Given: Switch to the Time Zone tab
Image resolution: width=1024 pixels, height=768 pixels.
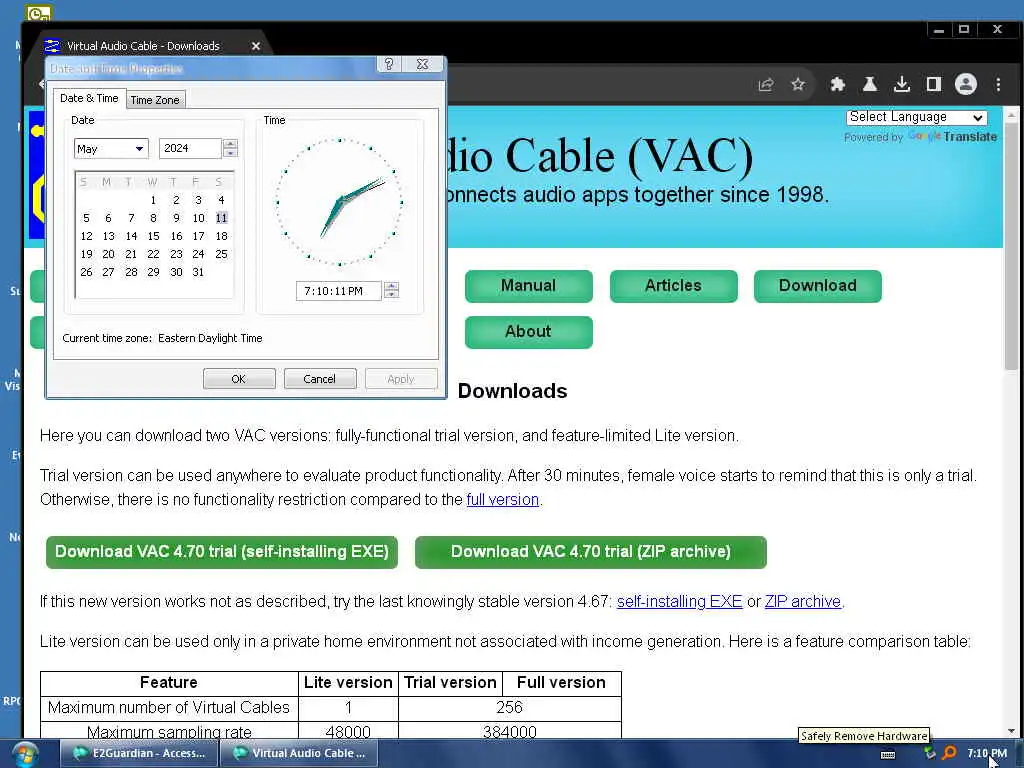Looking at the screenshot, I should [x=155, y=100].
